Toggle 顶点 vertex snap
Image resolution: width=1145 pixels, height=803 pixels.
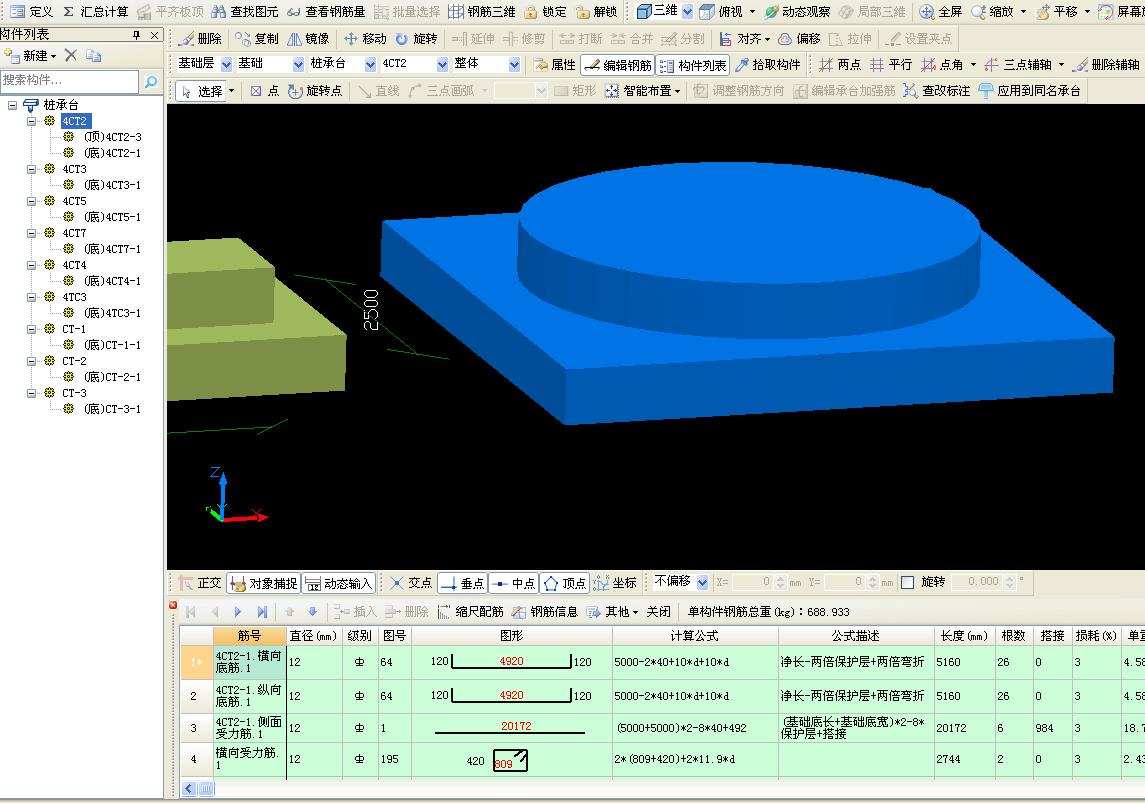[x=564, y=583]
